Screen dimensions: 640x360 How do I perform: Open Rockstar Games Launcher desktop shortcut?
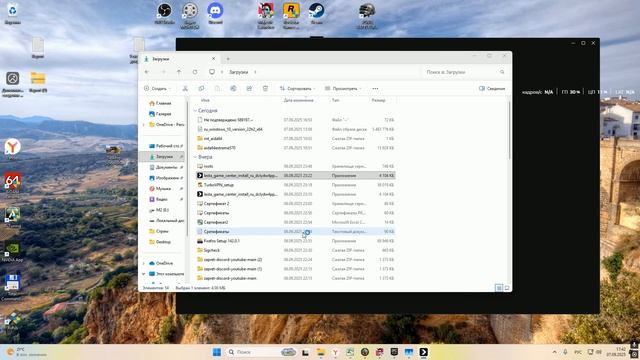tap(291, 15)
